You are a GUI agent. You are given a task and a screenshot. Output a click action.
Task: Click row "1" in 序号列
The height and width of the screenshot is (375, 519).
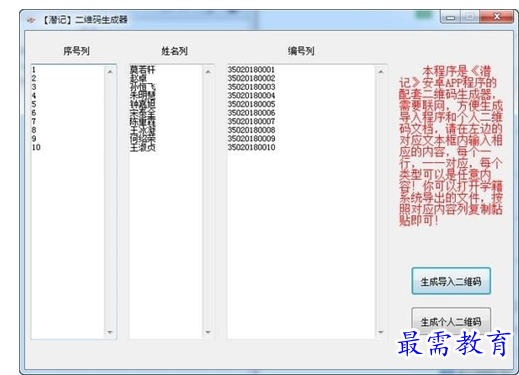pyautogui.click(x=34, y=70)
